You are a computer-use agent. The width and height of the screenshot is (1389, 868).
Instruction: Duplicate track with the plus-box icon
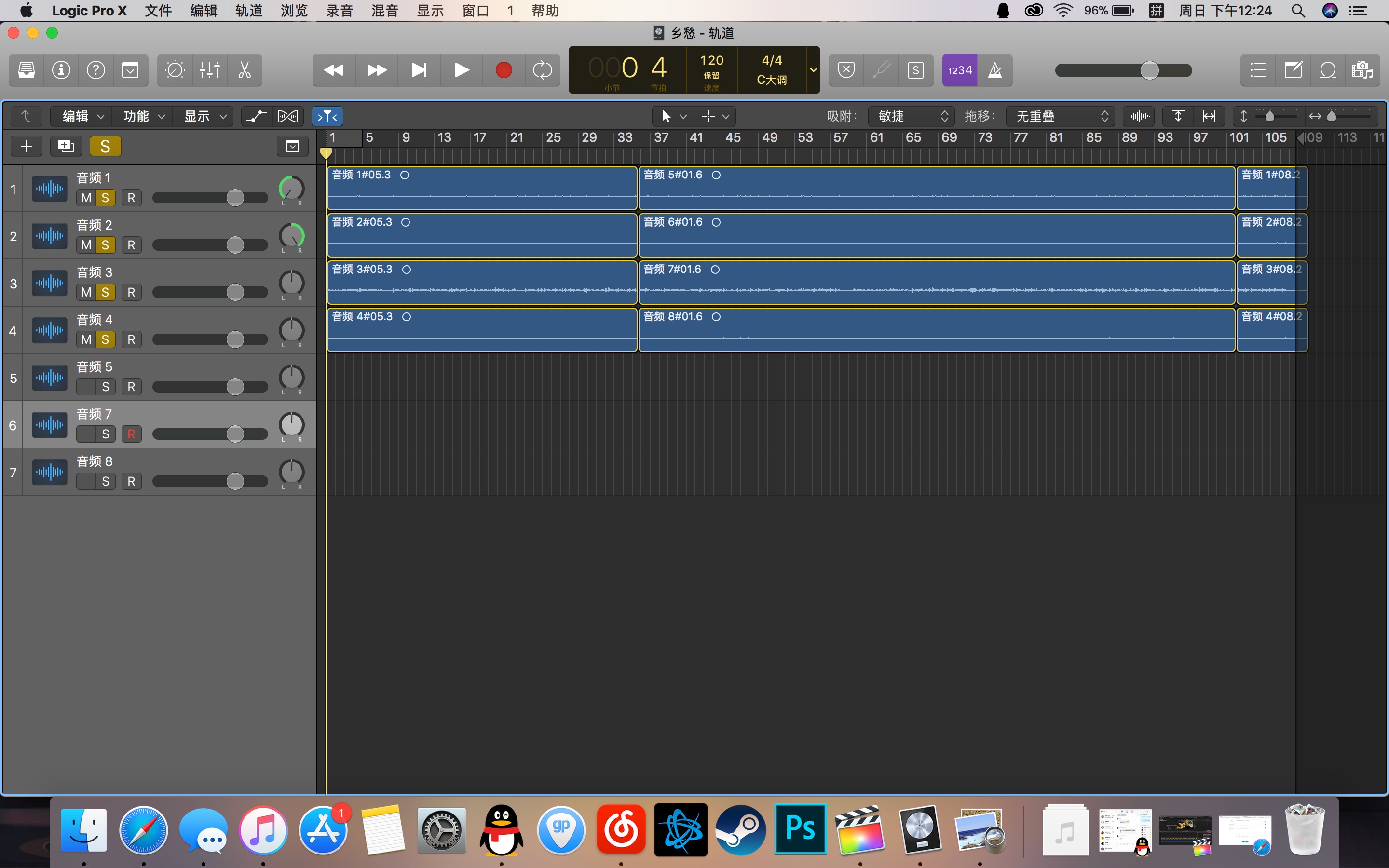(x=66, y=147)
